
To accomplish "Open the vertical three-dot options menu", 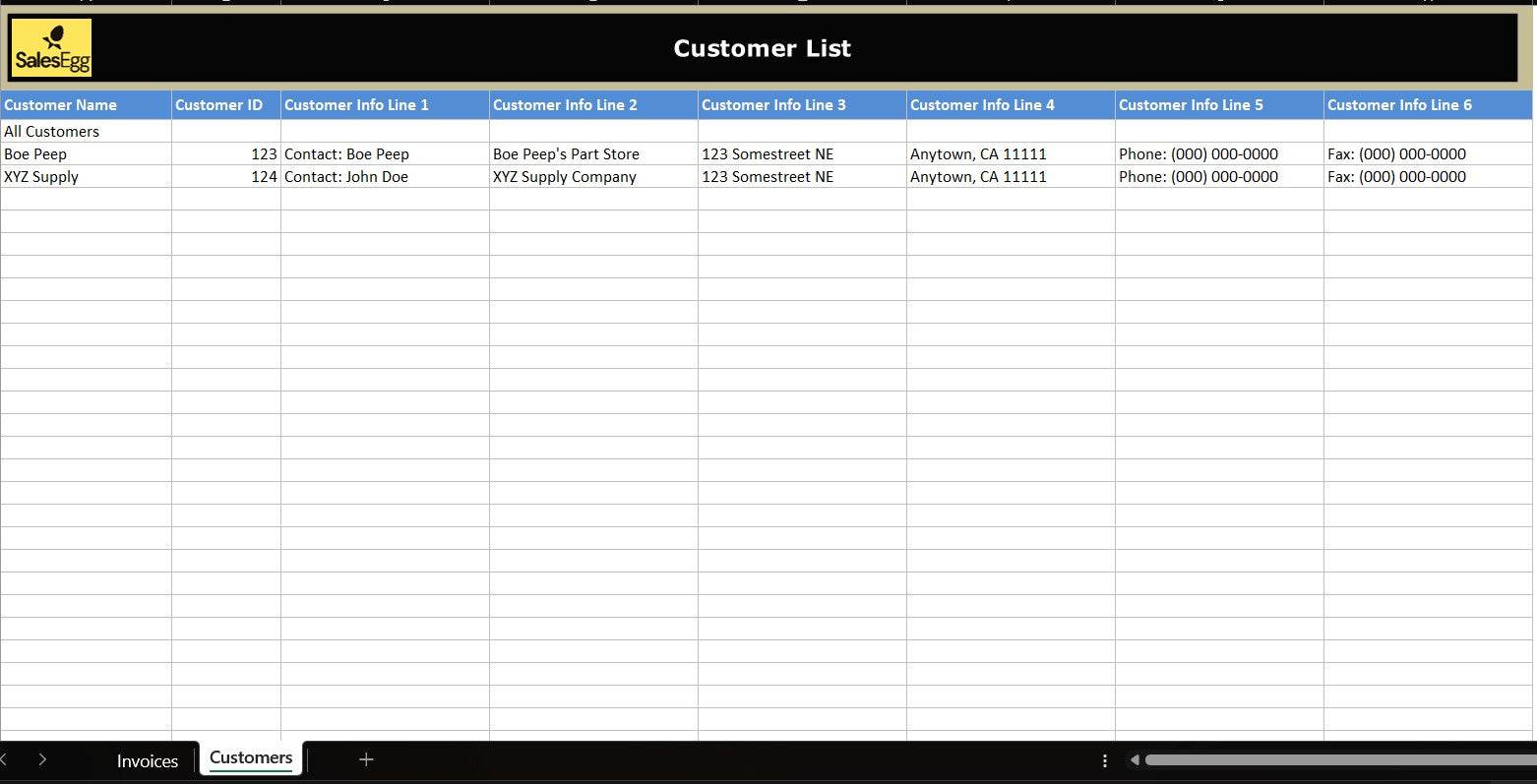I will pyautogui.click(x=1105, y=760).
